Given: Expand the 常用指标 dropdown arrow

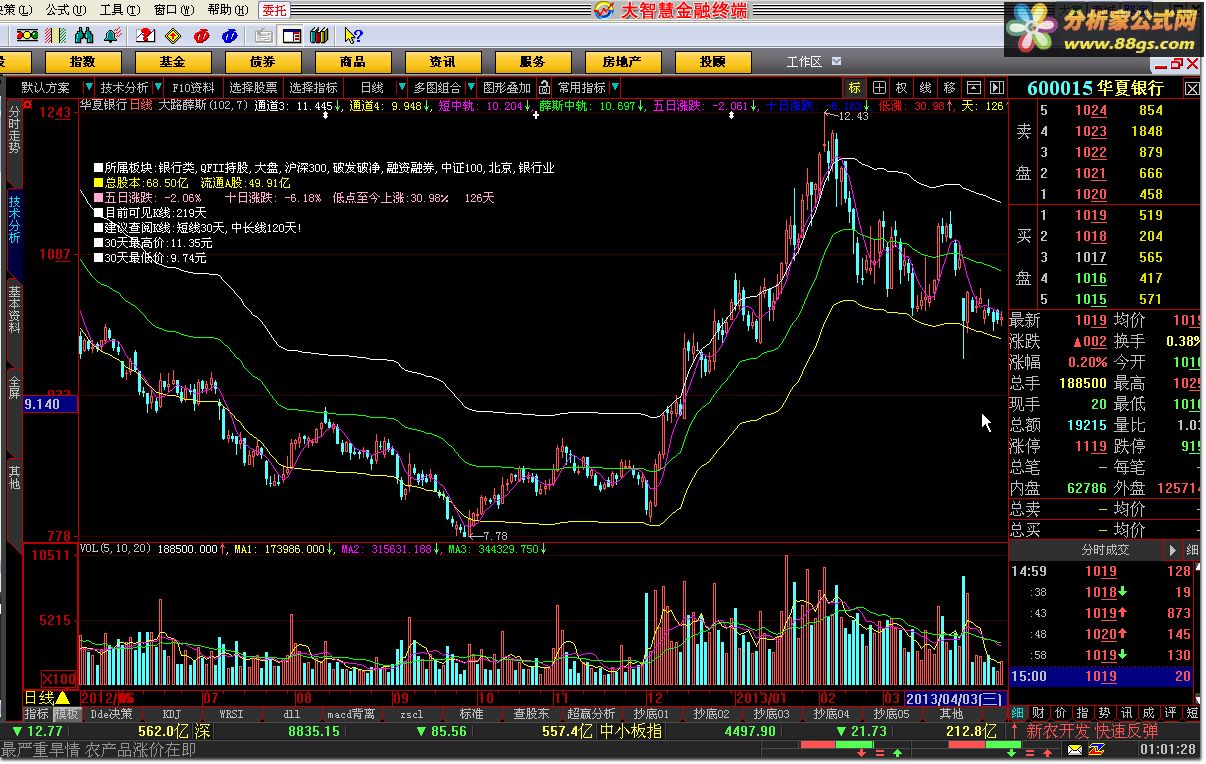Looking at the screenshot, I should click(x=614, y=88).
